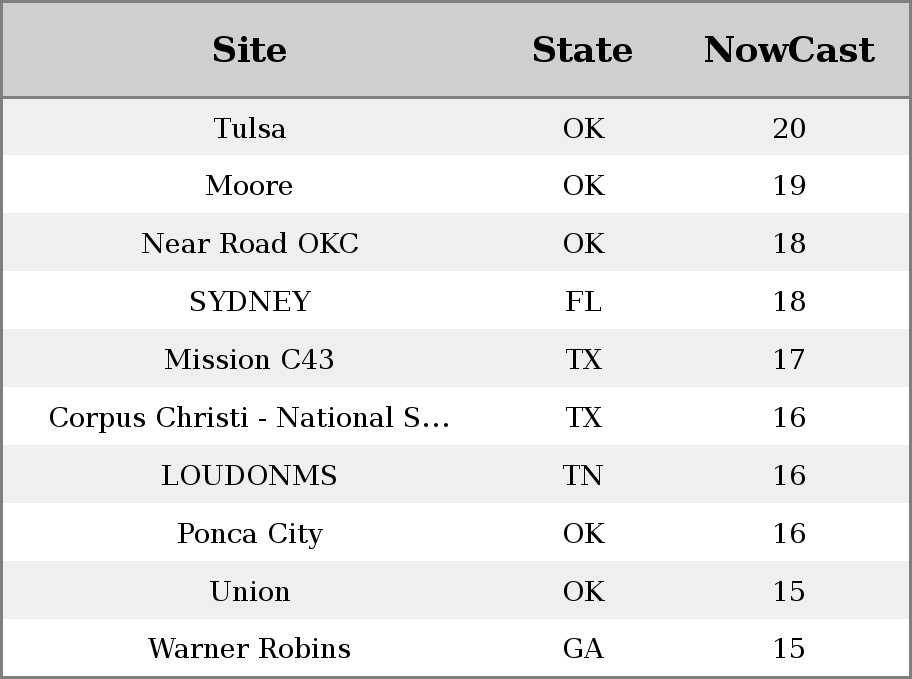Choose the Mission C43 site
The height and width of the screenshot is (679, 912).
coord(250,360)
